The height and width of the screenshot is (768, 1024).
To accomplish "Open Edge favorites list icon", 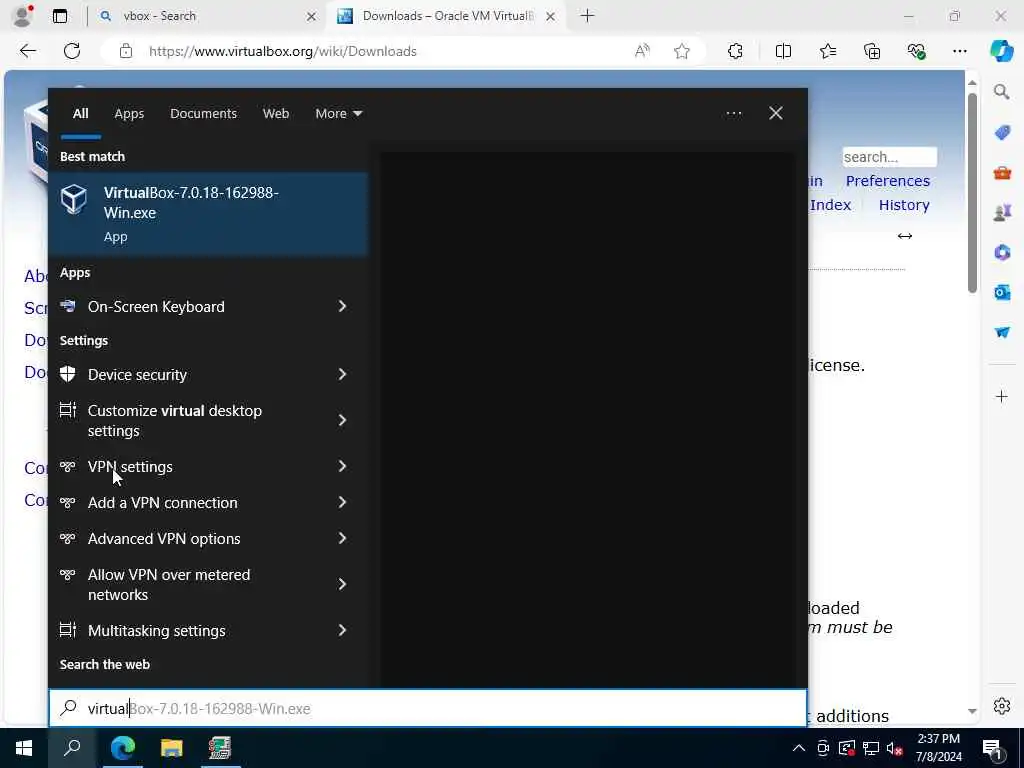I will tap(827, 51).
